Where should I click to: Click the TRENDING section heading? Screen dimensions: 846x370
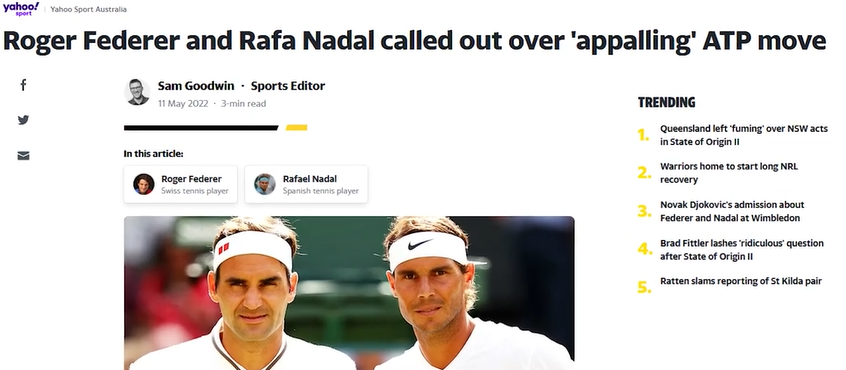(666, 102)
